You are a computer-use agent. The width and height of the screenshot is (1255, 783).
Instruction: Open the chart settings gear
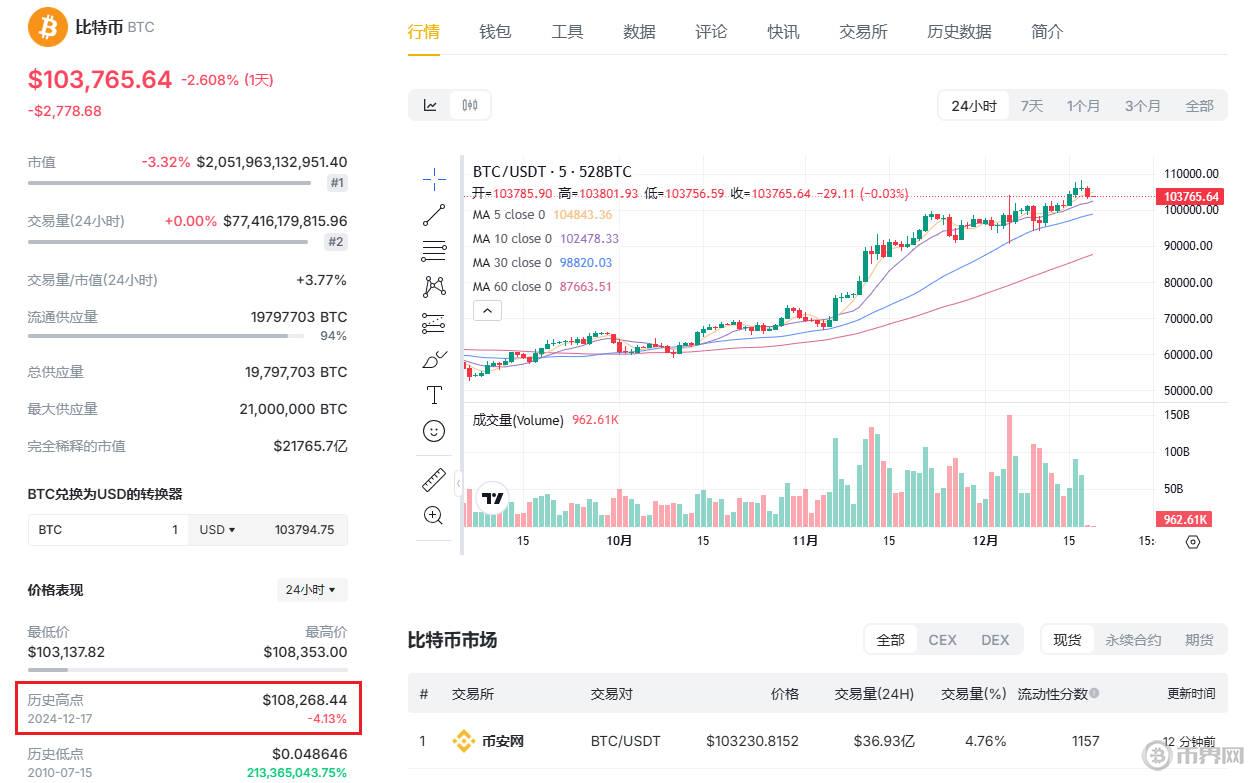1192,541
